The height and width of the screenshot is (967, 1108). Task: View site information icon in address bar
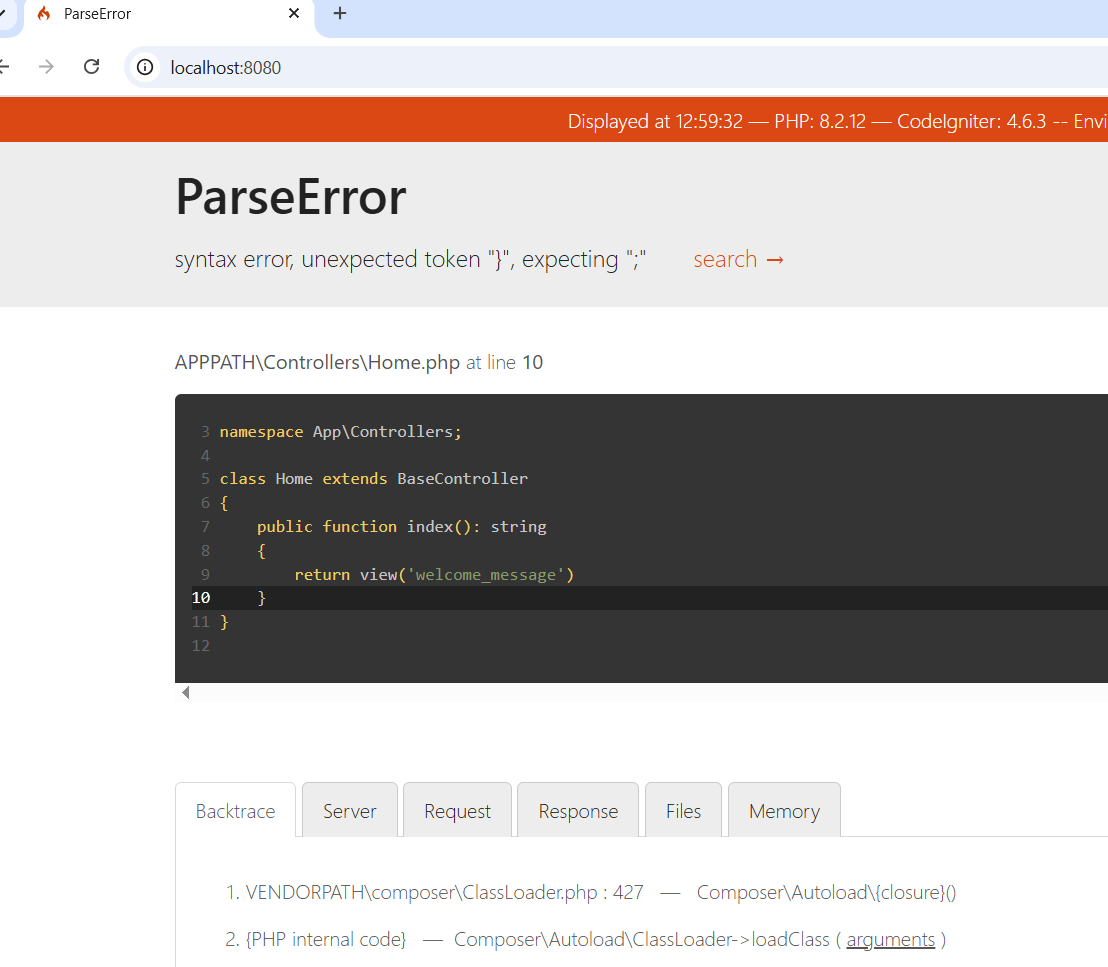(x=146, y=67)
